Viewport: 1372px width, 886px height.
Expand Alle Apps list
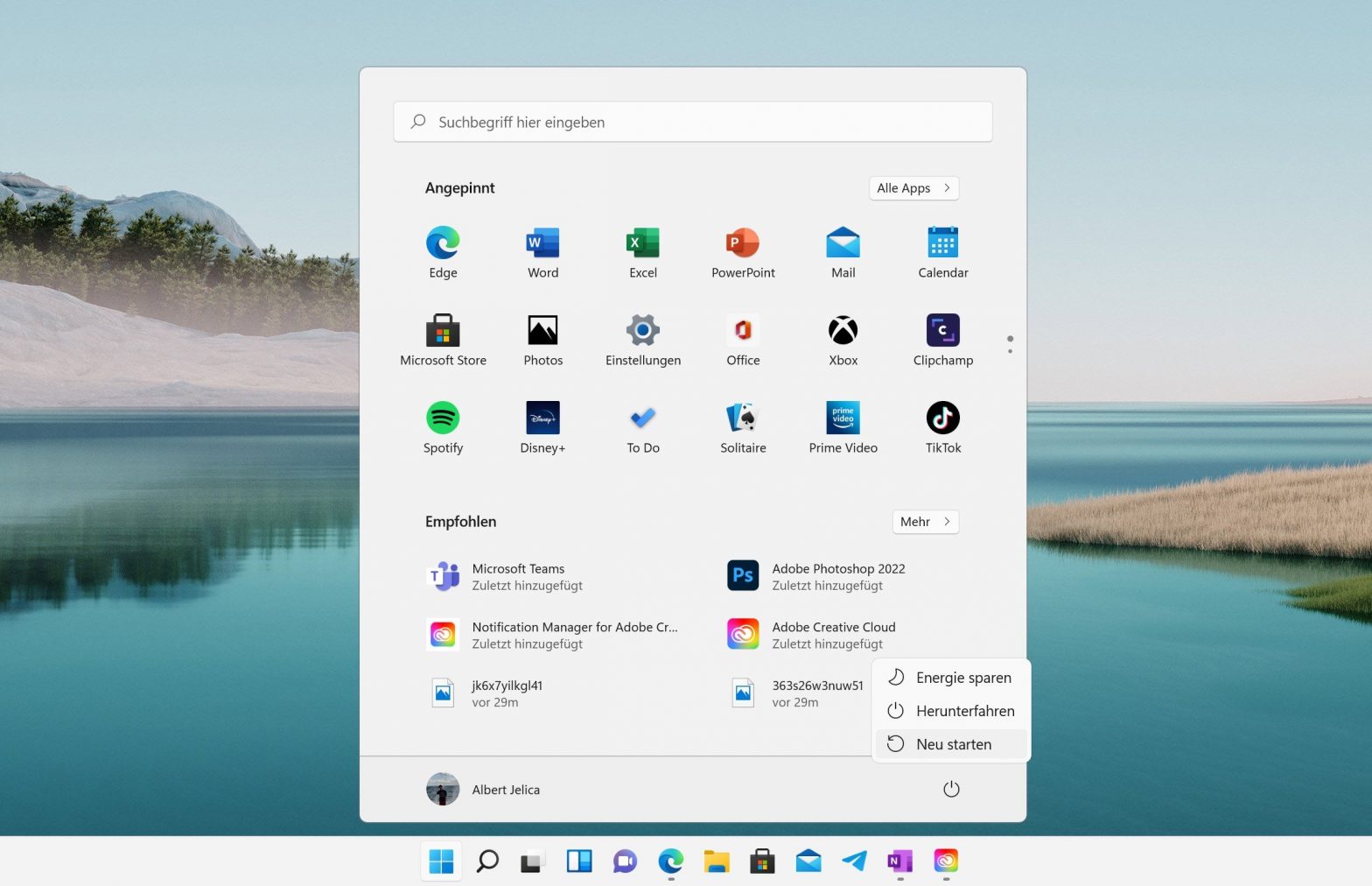(913, 188)
